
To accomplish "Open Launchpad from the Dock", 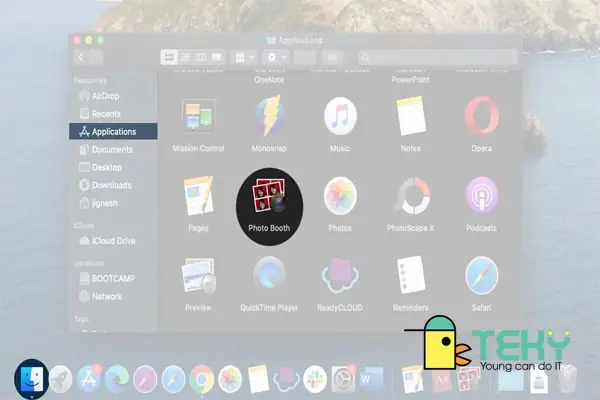I will pyautogui.click(x=60, y=379).
